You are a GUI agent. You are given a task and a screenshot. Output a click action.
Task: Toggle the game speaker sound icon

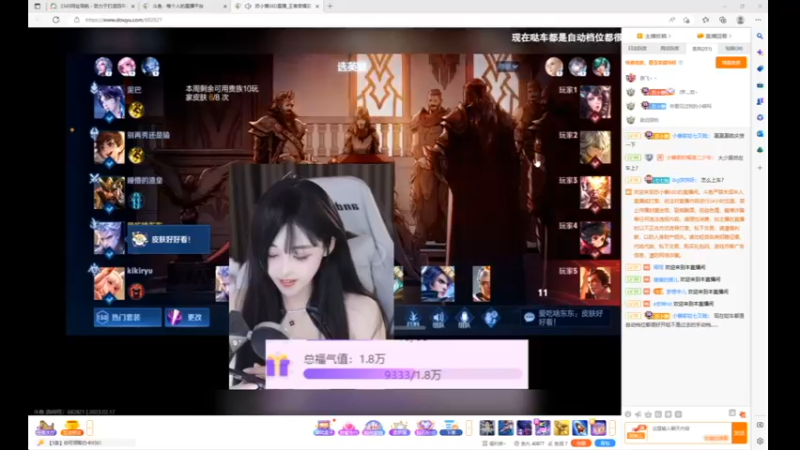click(438, 318)
